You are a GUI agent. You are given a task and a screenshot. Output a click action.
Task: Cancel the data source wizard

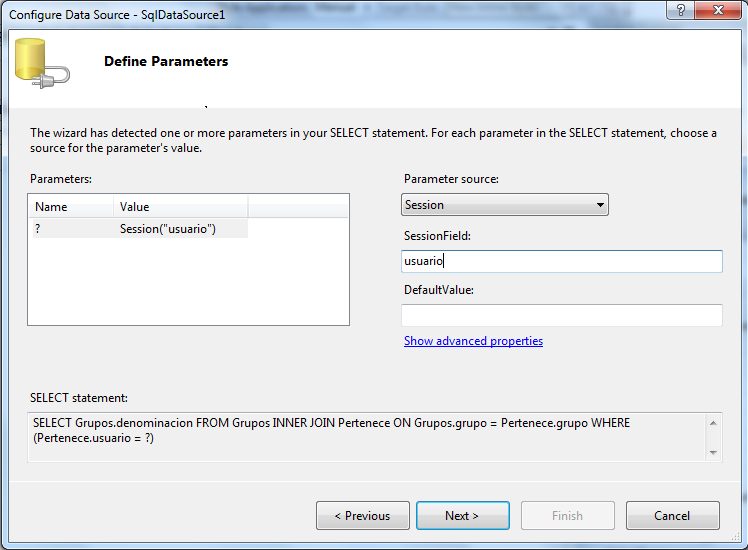click(673, 516)
